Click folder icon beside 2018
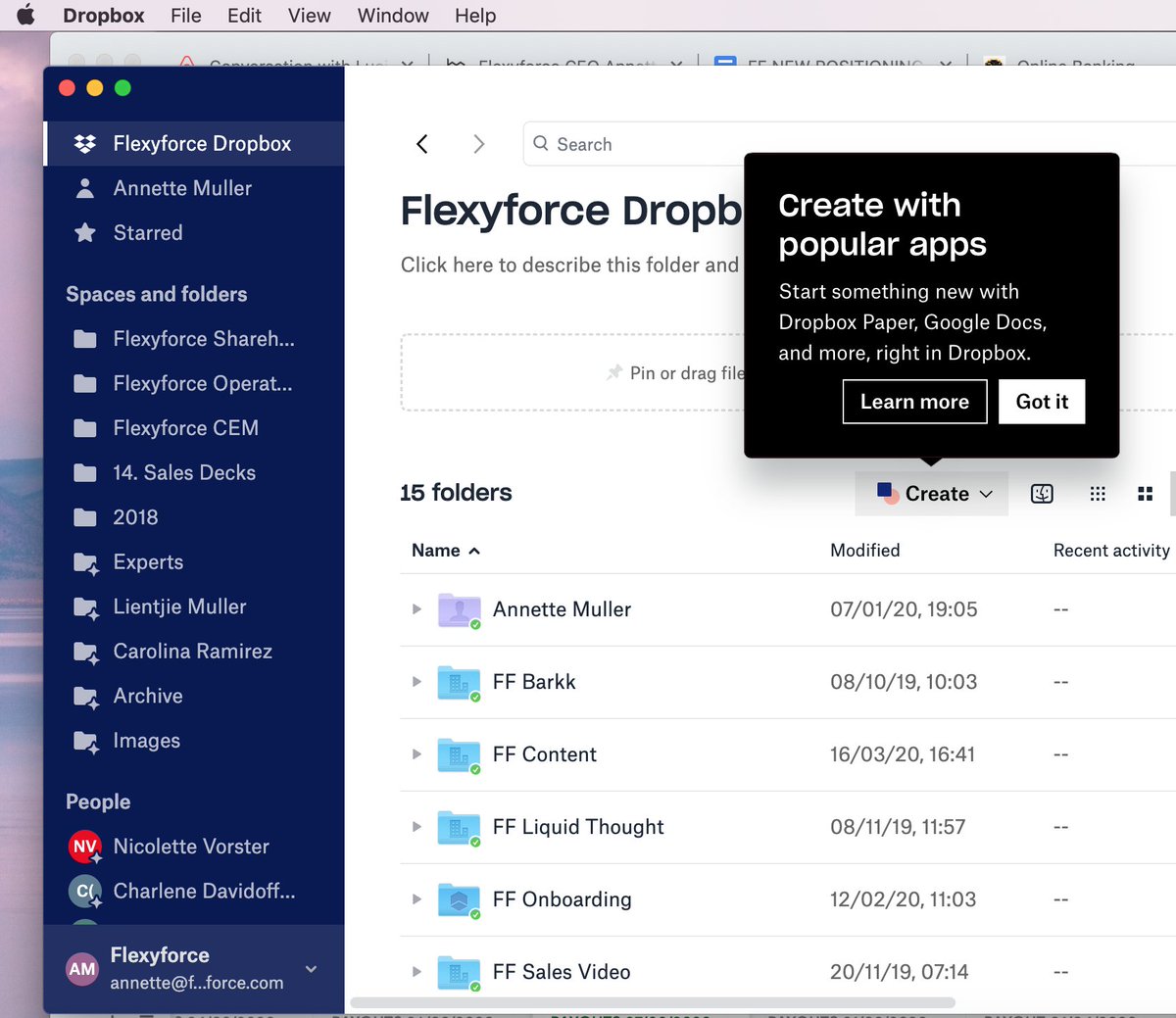This screenshot has width=1176, height=1018. [85, 517]
